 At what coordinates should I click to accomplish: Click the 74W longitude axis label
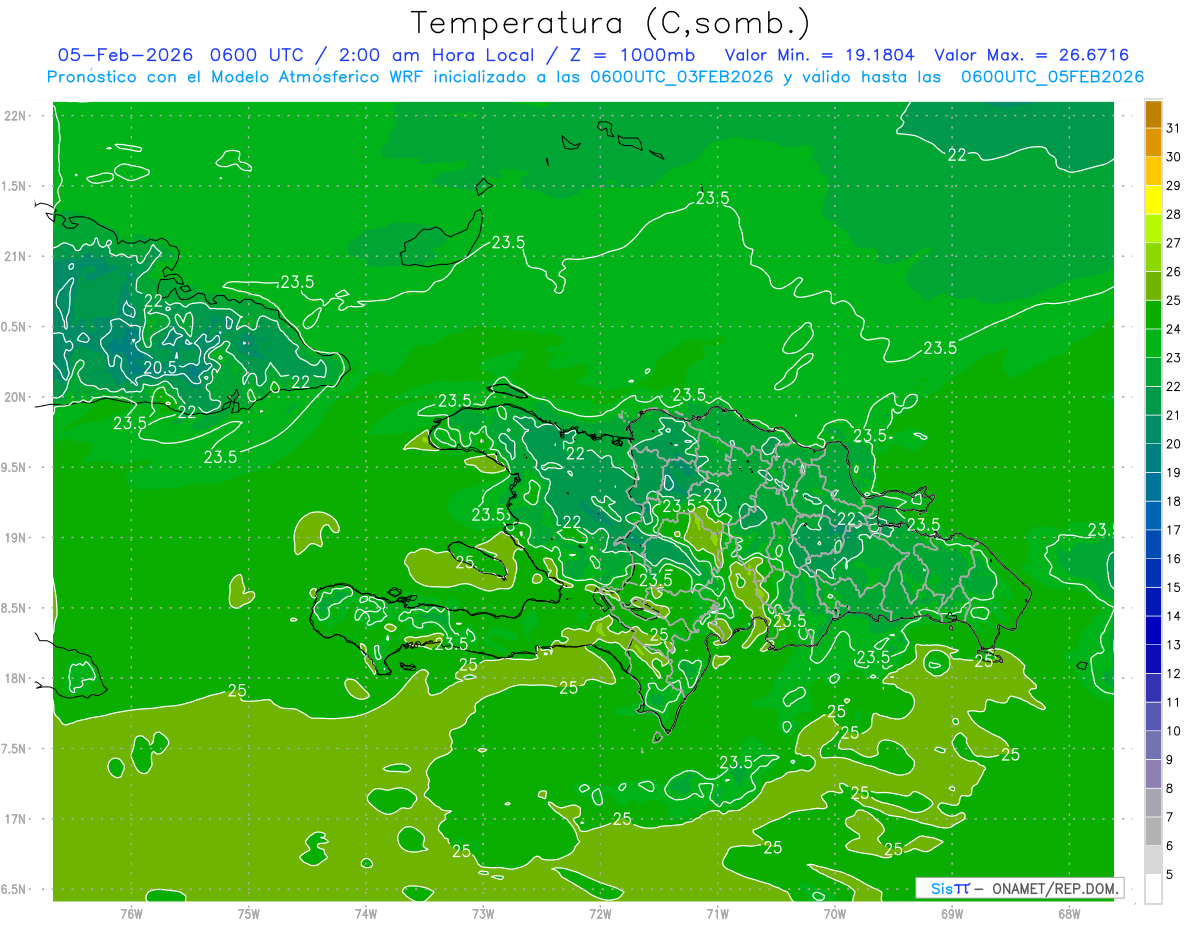(365, 913)
